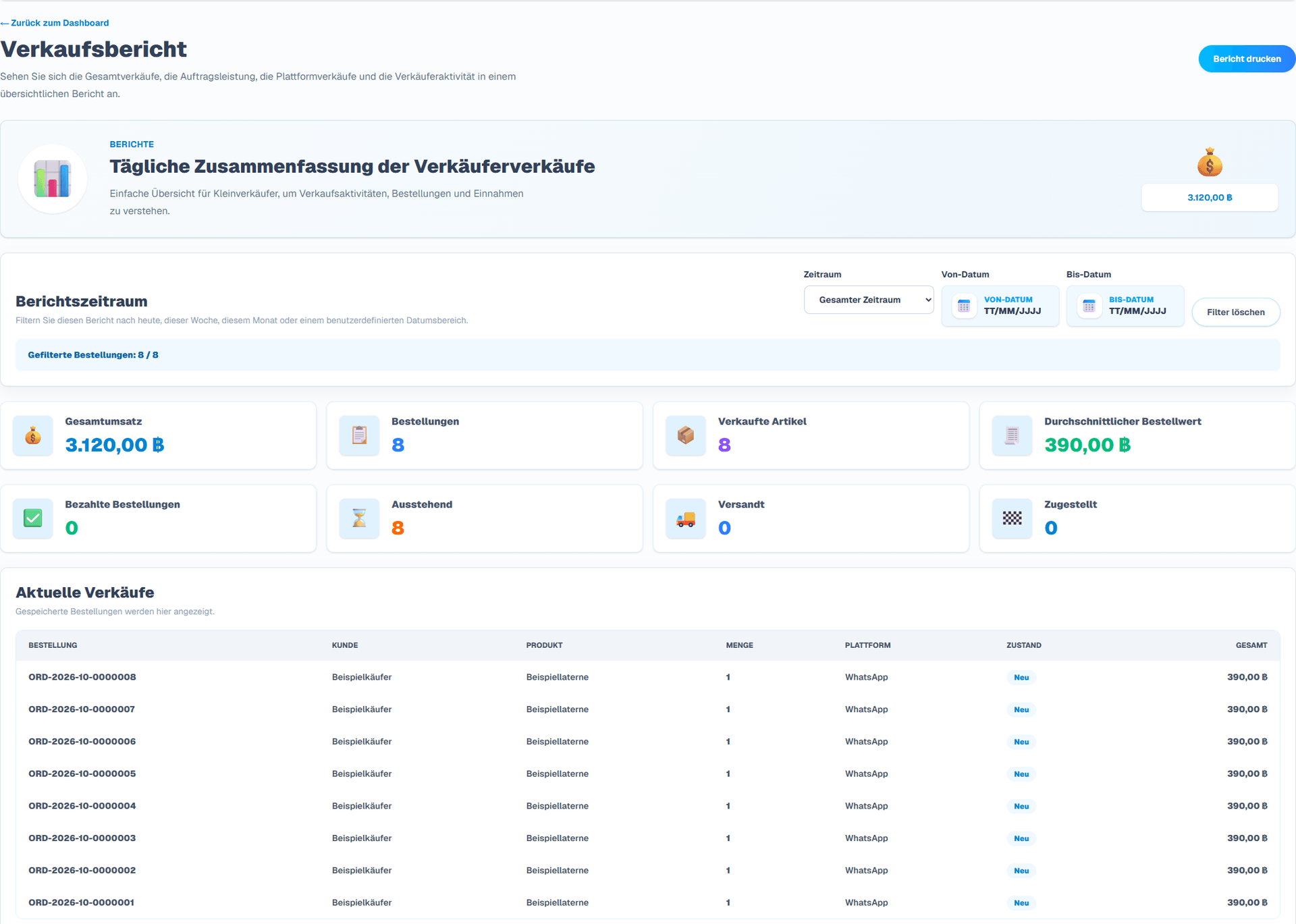The height and width of the screenshot is (924, 1296).
Task: Click WhatsApp platform in order 0000006 row
Action: coord(867,741)
